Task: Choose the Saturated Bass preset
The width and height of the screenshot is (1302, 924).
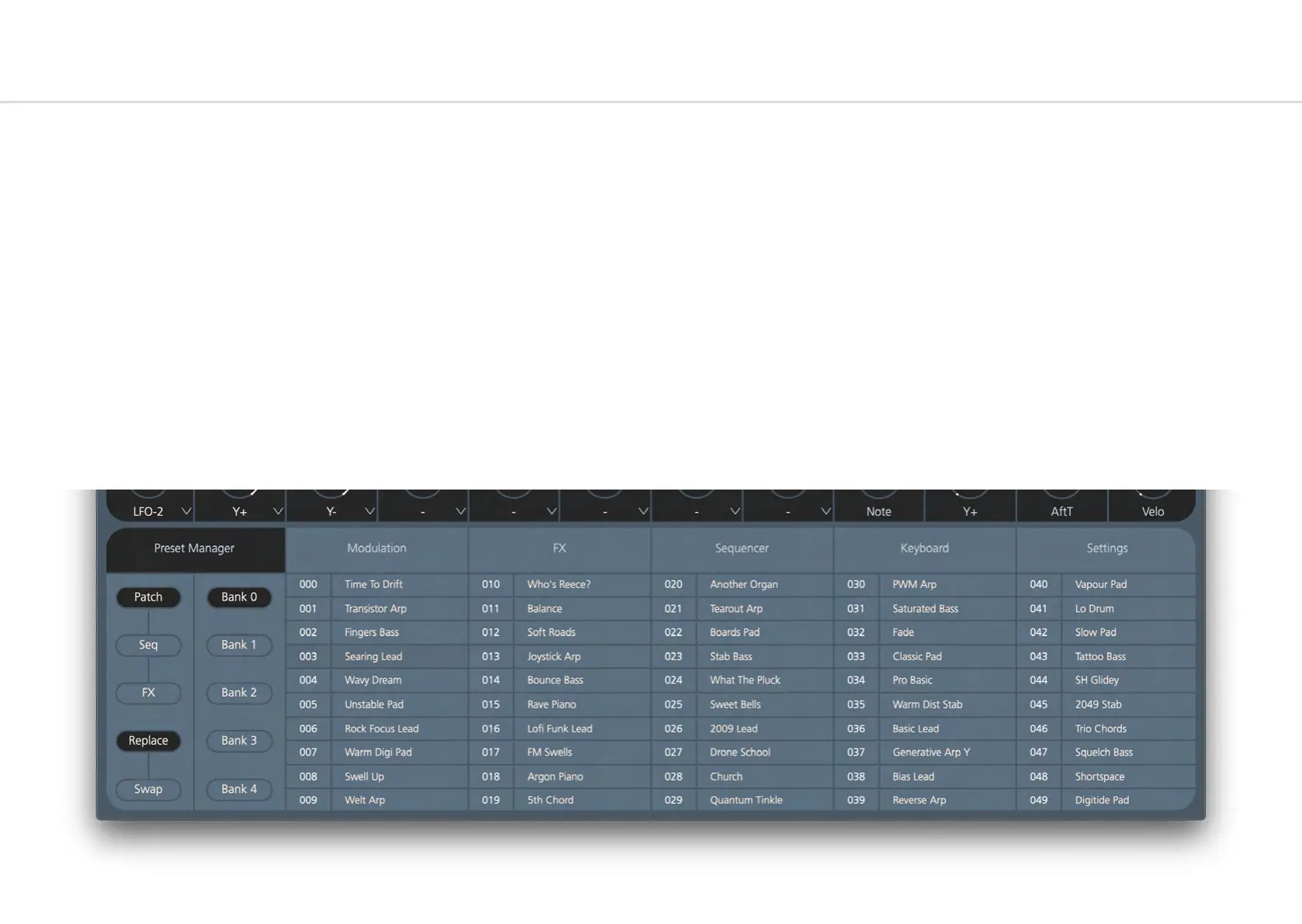Action: tap(925, 609)
